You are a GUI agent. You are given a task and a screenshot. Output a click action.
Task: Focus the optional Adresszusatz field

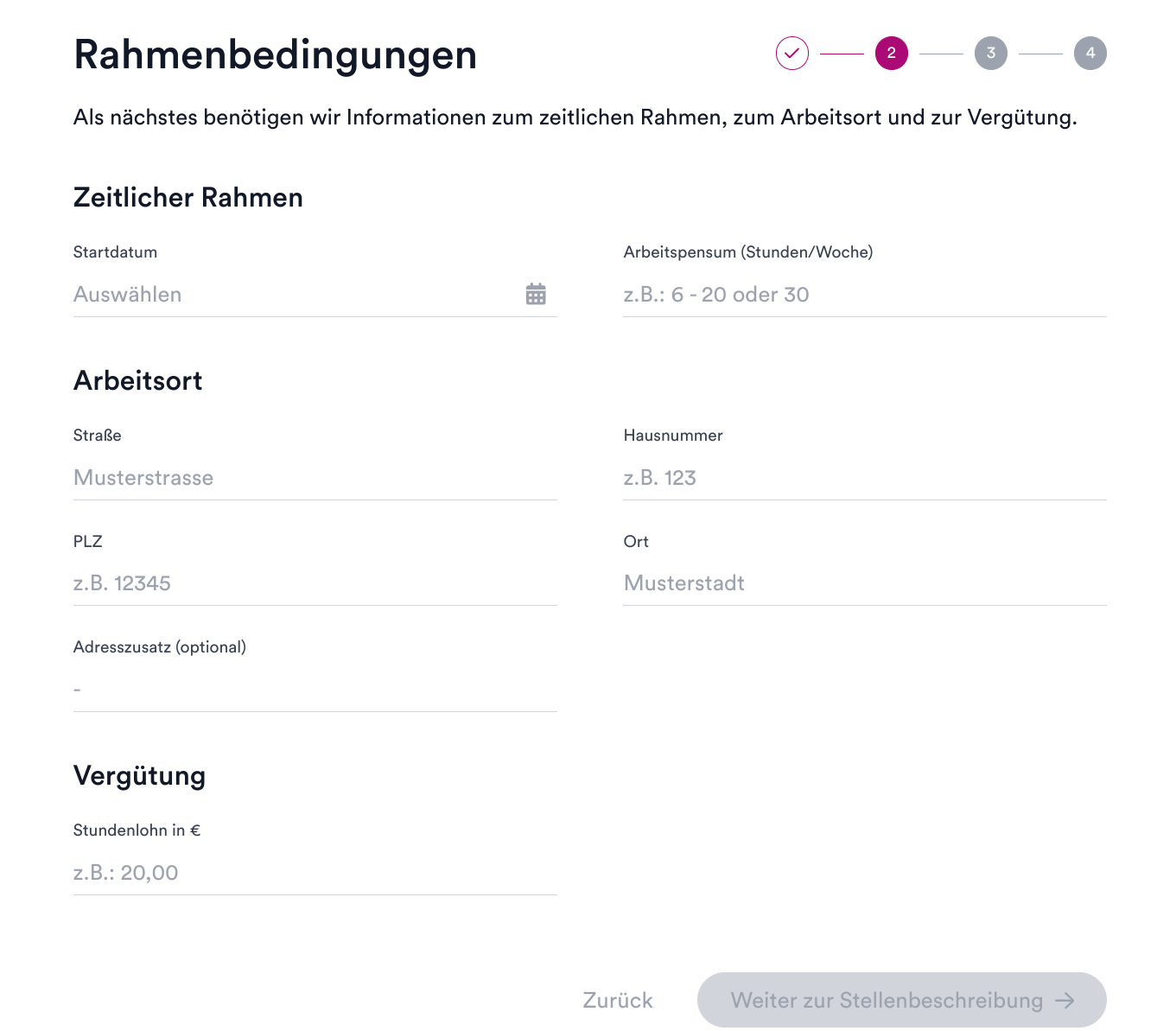(315, 690)
